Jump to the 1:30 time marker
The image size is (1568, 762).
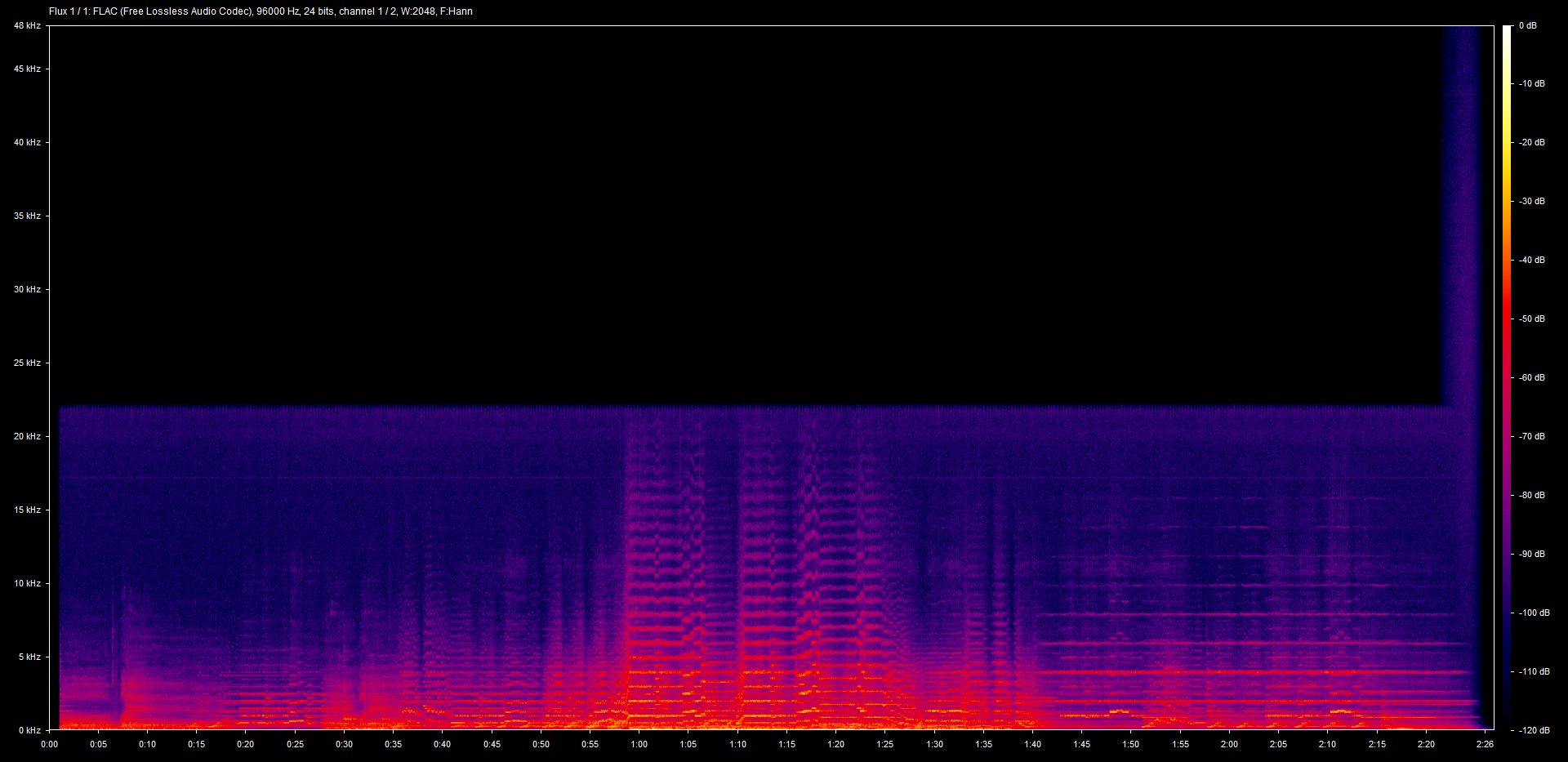934,744
